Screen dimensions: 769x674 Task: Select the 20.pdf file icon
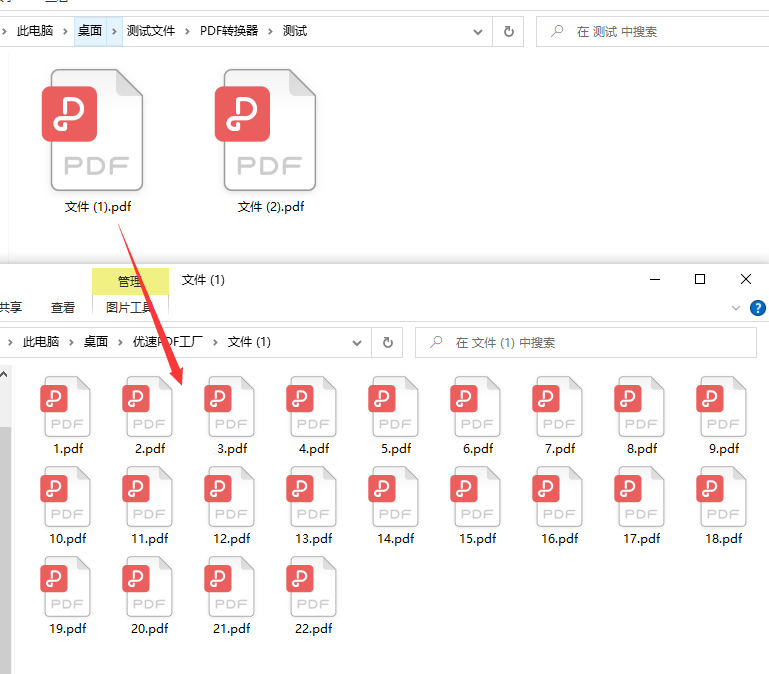tap(148, 586)
